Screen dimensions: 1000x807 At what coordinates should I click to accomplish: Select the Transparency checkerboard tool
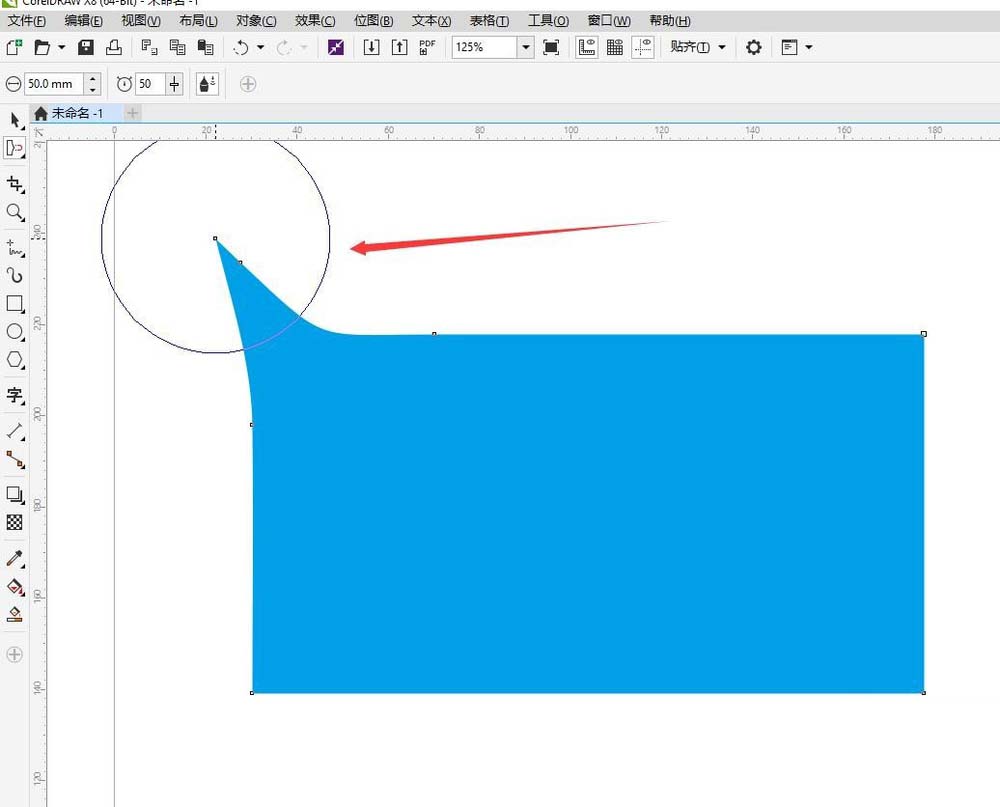click(x=15, y=522)
